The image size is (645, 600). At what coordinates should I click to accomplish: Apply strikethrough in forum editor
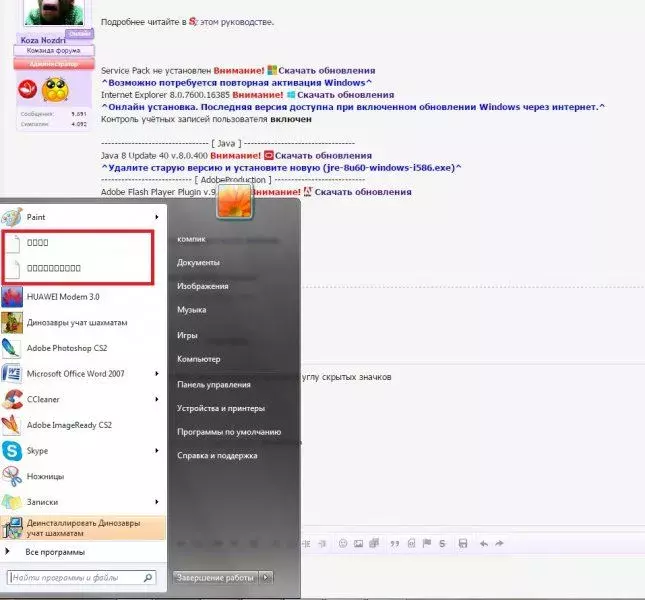click(x=442, y=544)
